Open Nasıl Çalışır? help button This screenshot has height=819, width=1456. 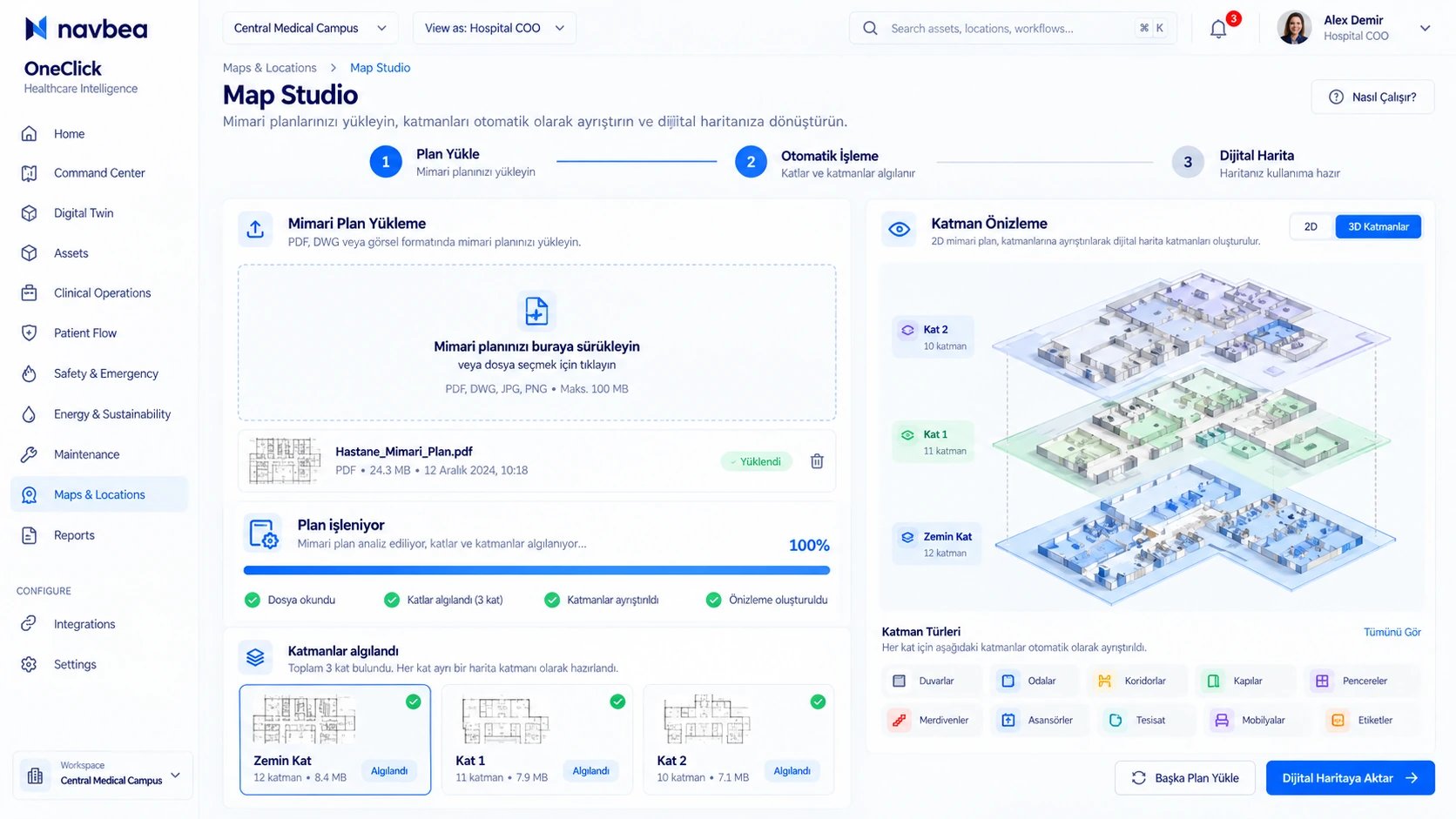point(1372,97)
